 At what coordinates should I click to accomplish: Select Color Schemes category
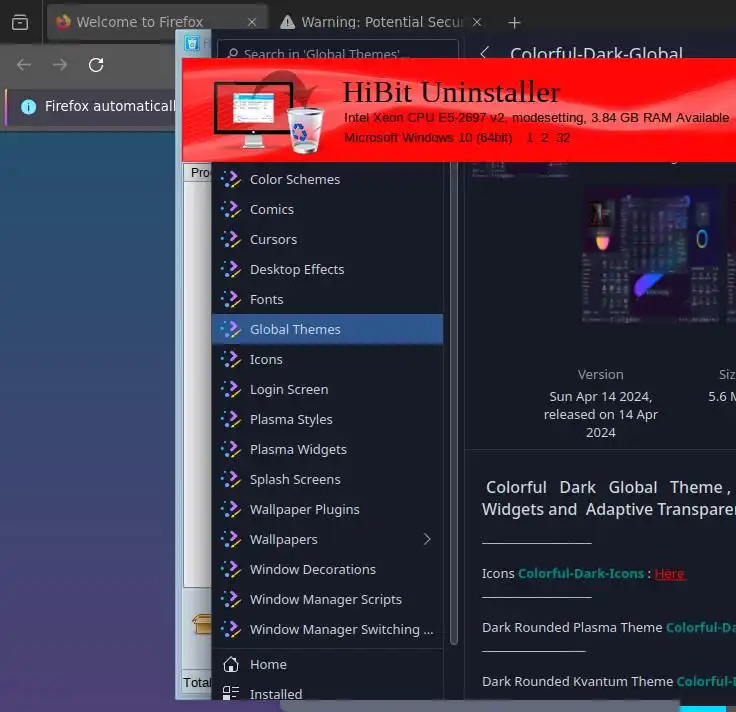tap(327, 179)
